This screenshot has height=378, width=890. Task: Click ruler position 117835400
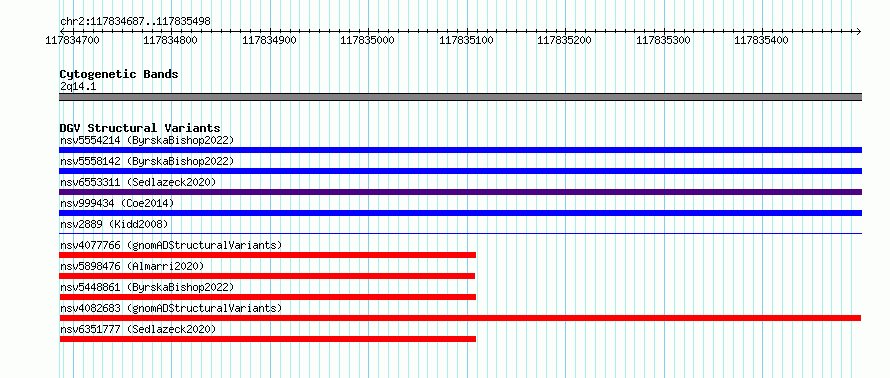(x=762, y=41)
